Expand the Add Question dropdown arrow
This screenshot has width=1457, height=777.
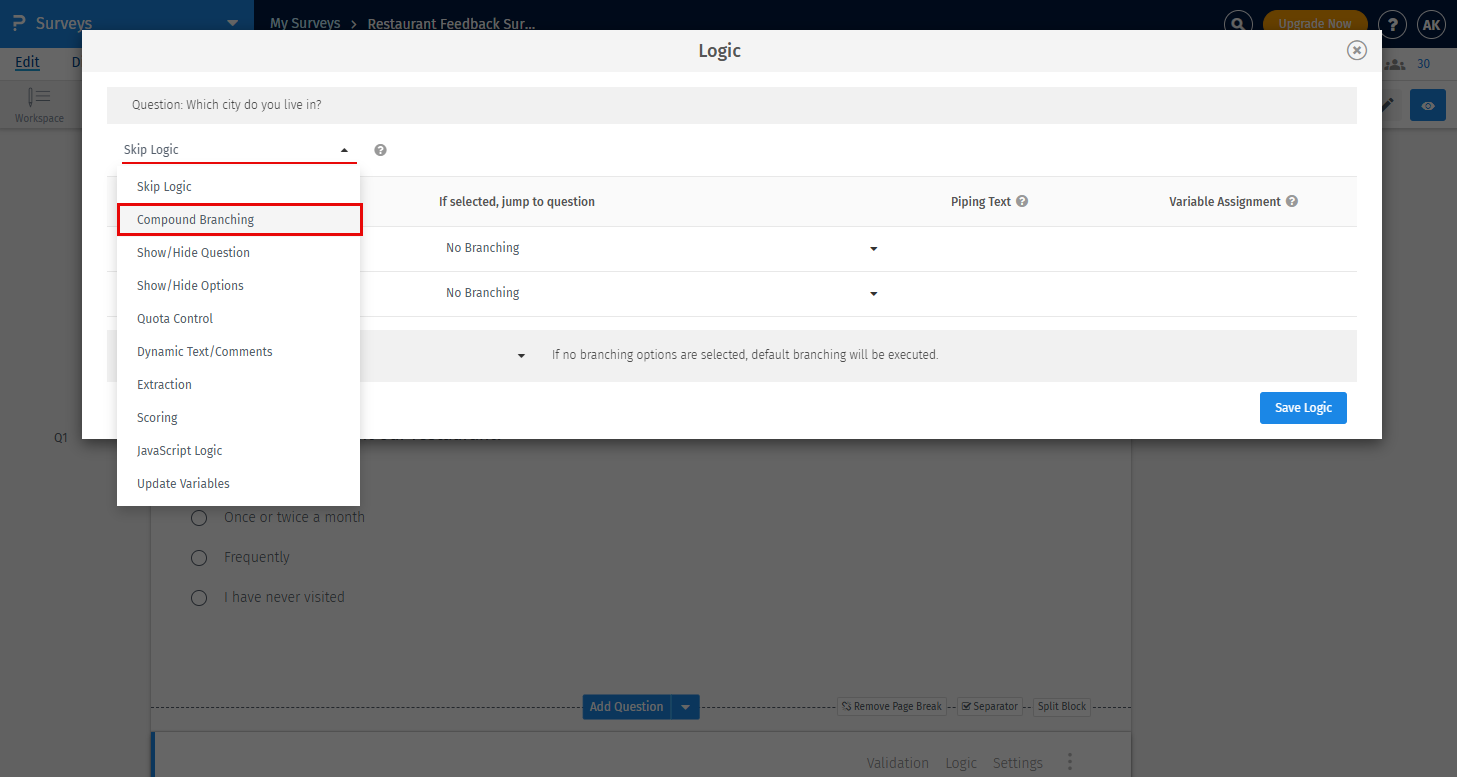pyautogui.click(x=686, y=706)
